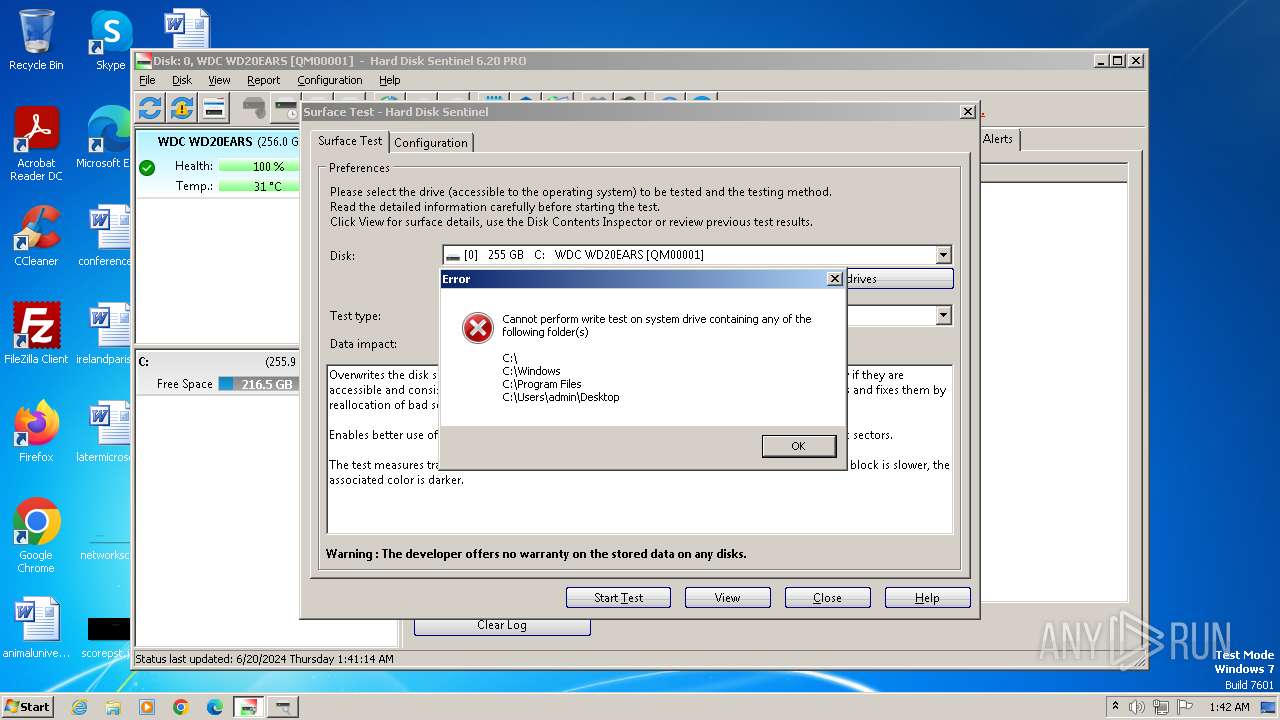Open Windows Media Player from the taskbar
This screenshot has width=1280, height=720.
(x=147, y=707)
